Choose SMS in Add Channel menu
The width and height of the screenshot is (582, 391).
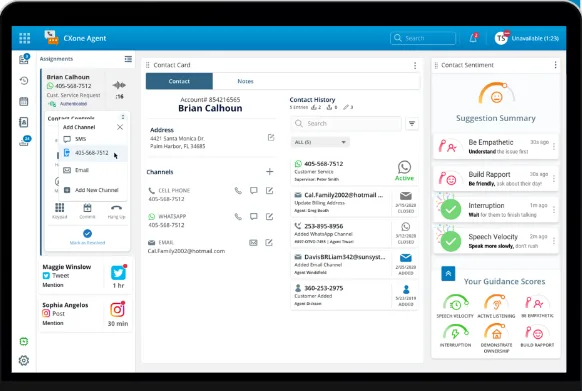point(93,139)
